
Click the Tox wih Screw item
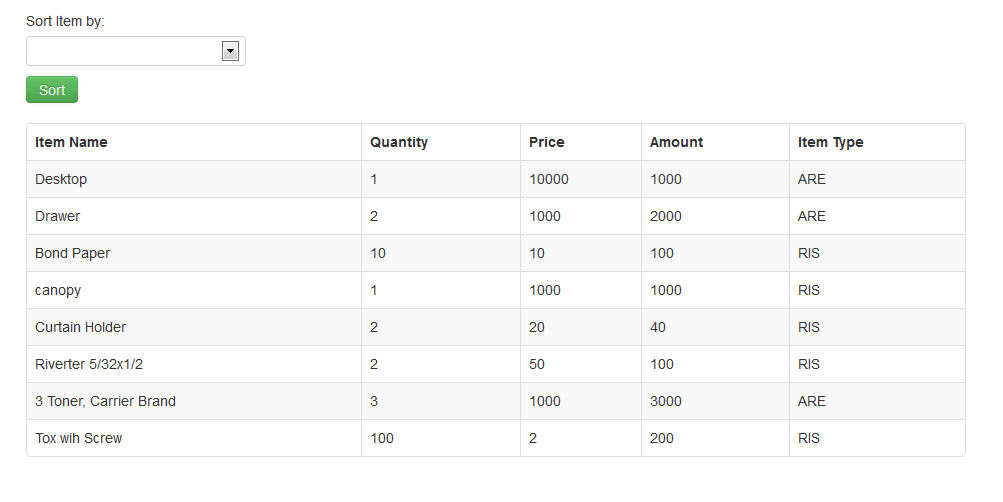(x=79, y=438)
